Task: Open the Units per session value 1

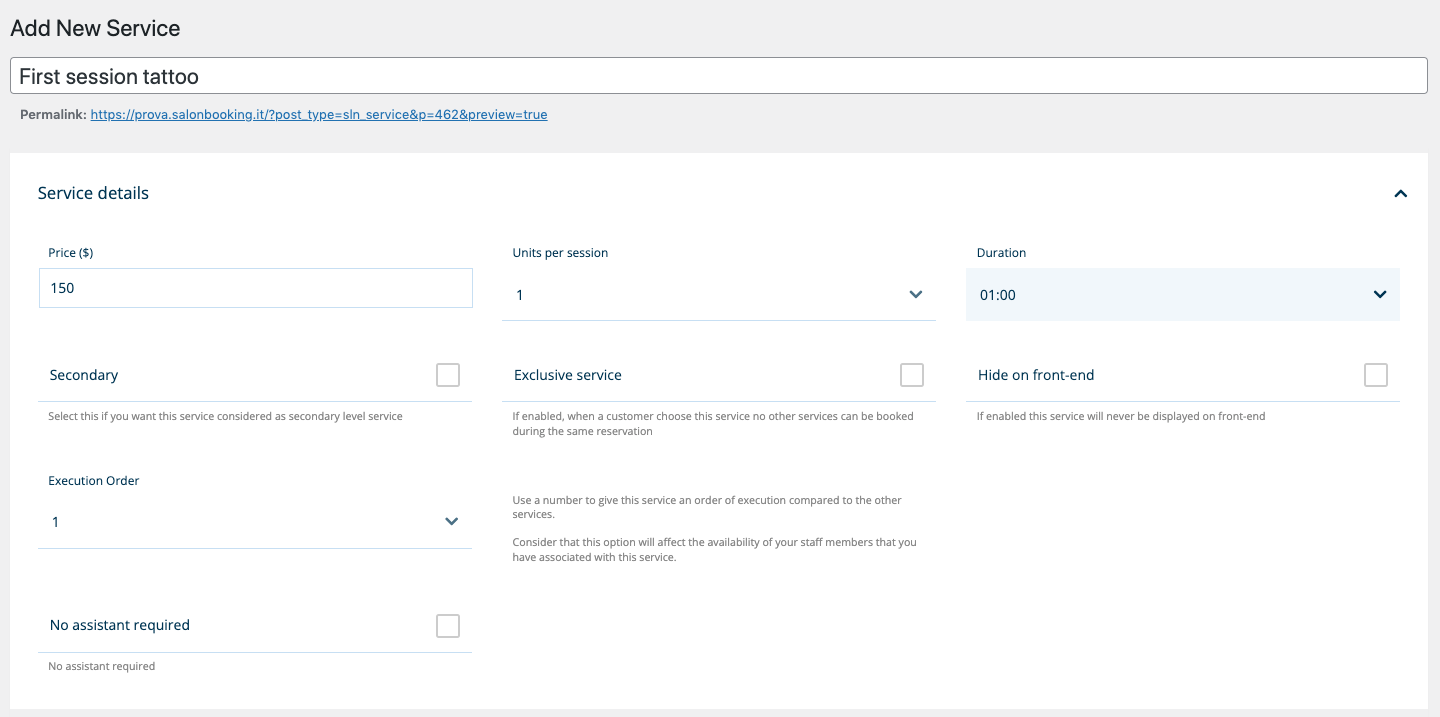Action: point(700,295)
